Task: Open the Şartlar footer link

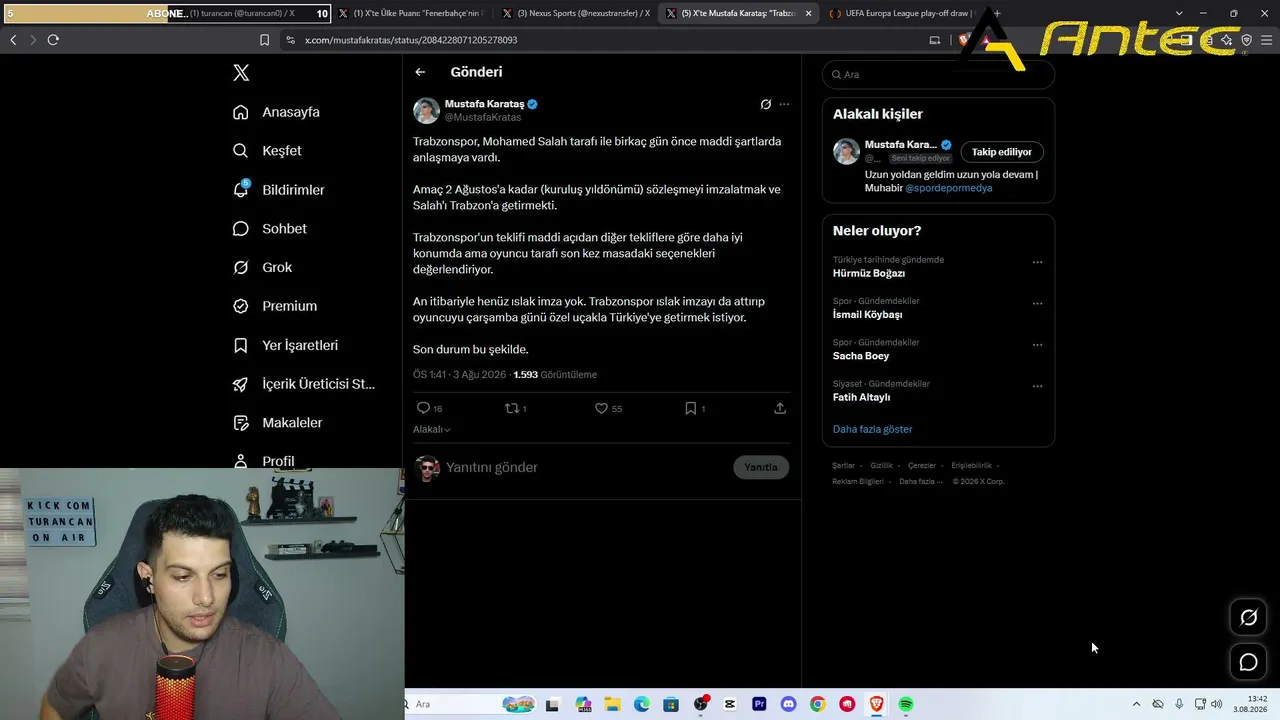Action: tap(844, 465)
